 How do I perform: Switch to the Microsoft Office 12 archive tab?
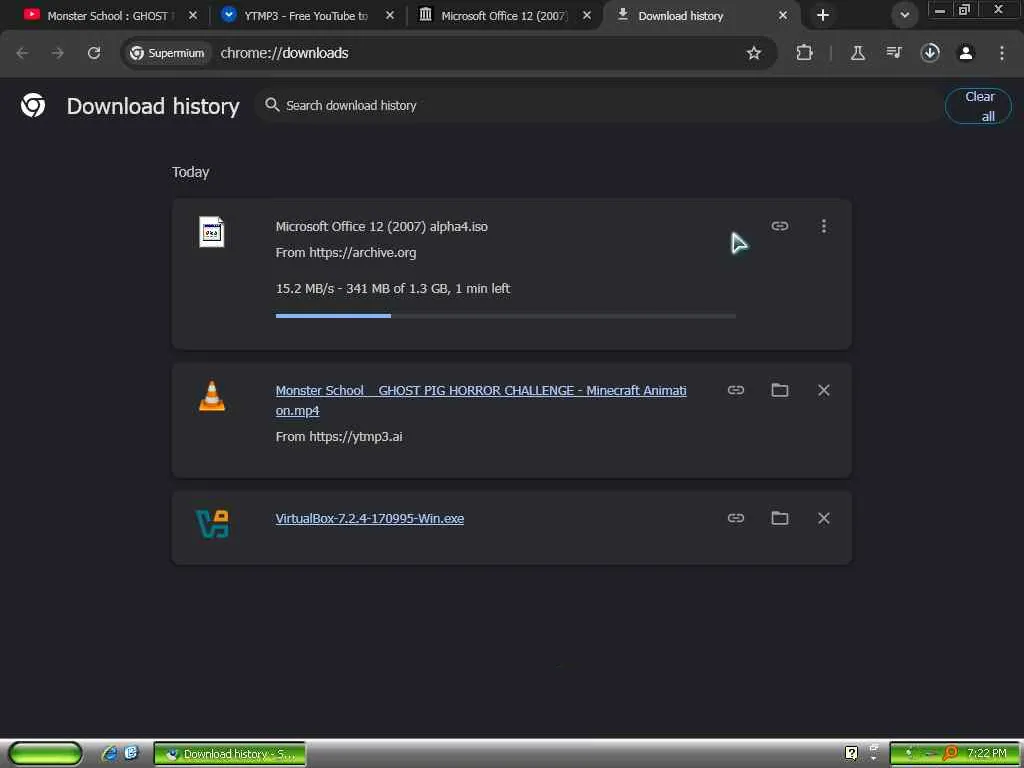coord(503,15)
